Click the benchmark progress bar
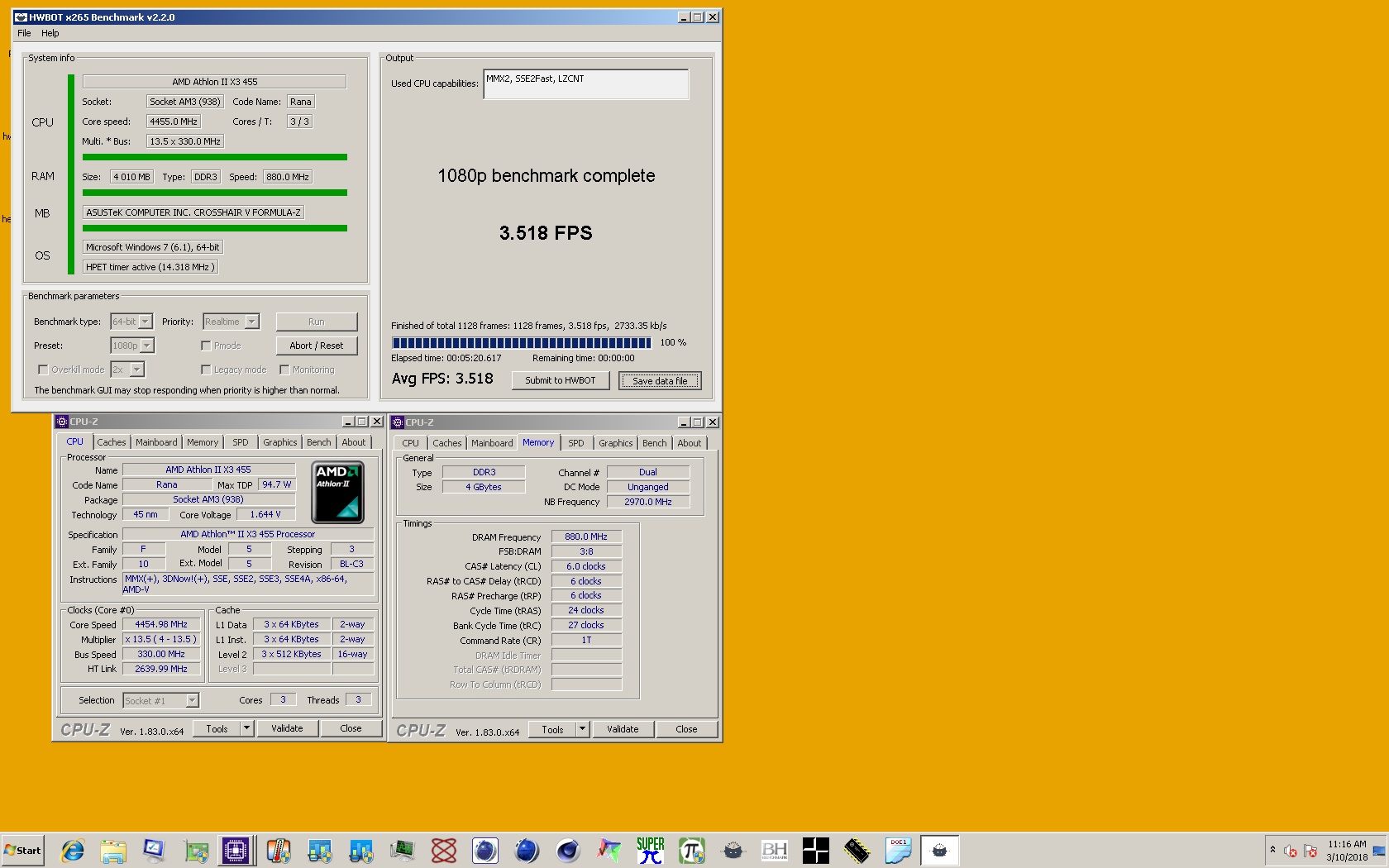 pos(522,342)
